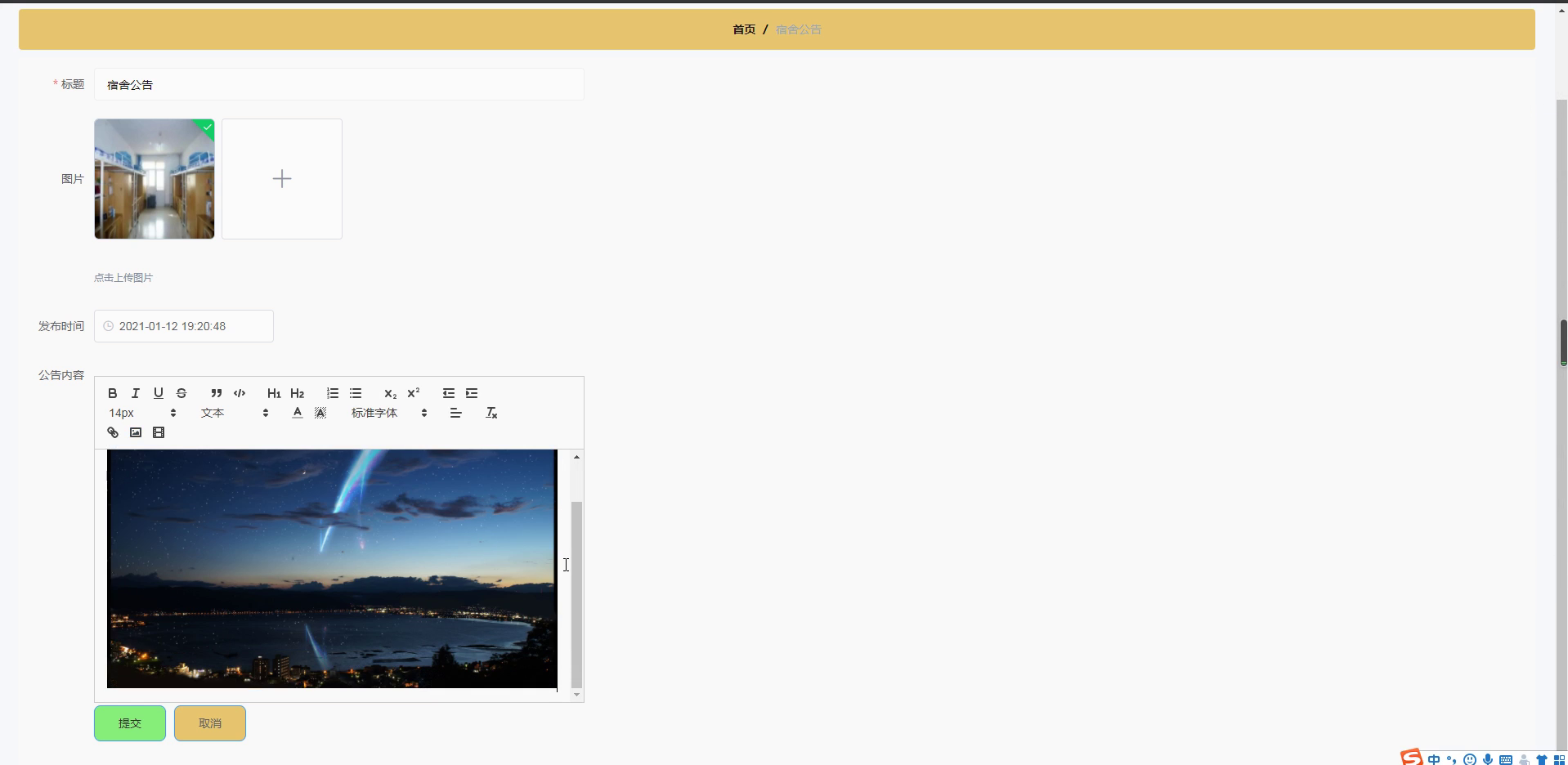Open the 发布时间 date-time picker field
The image size is (1568, 765).
[x=184, y=326]
